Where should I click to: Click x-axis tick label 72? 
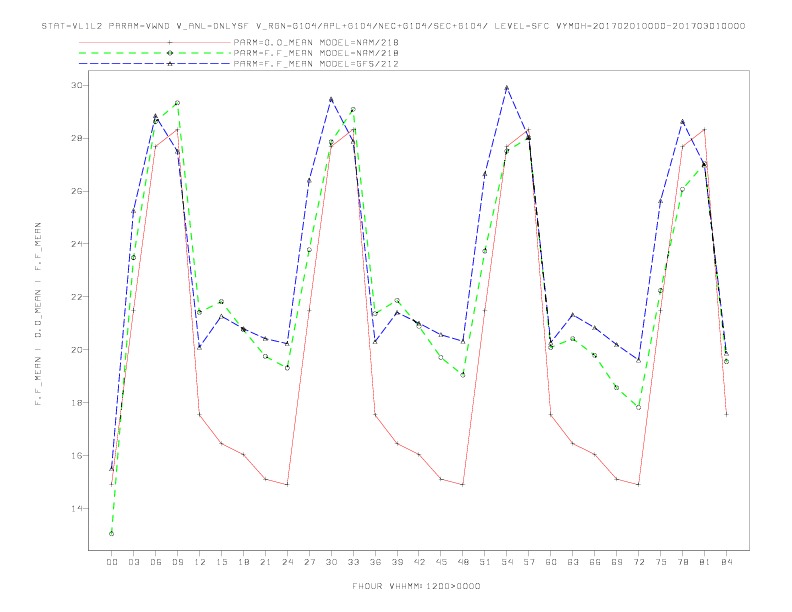[638, 562]
